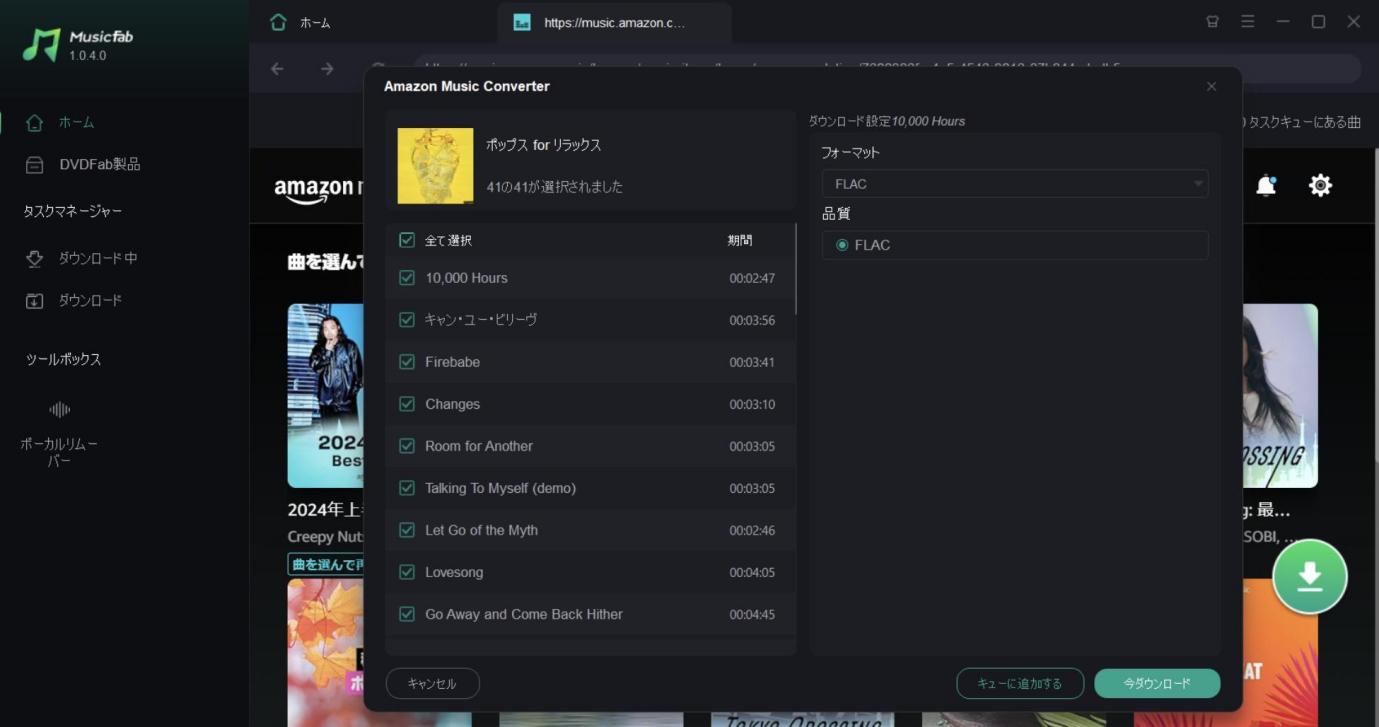Viewport: 1379px width, 727px height.
Task: Click the 今ダウンロード button
Action: coord(1157,684)
